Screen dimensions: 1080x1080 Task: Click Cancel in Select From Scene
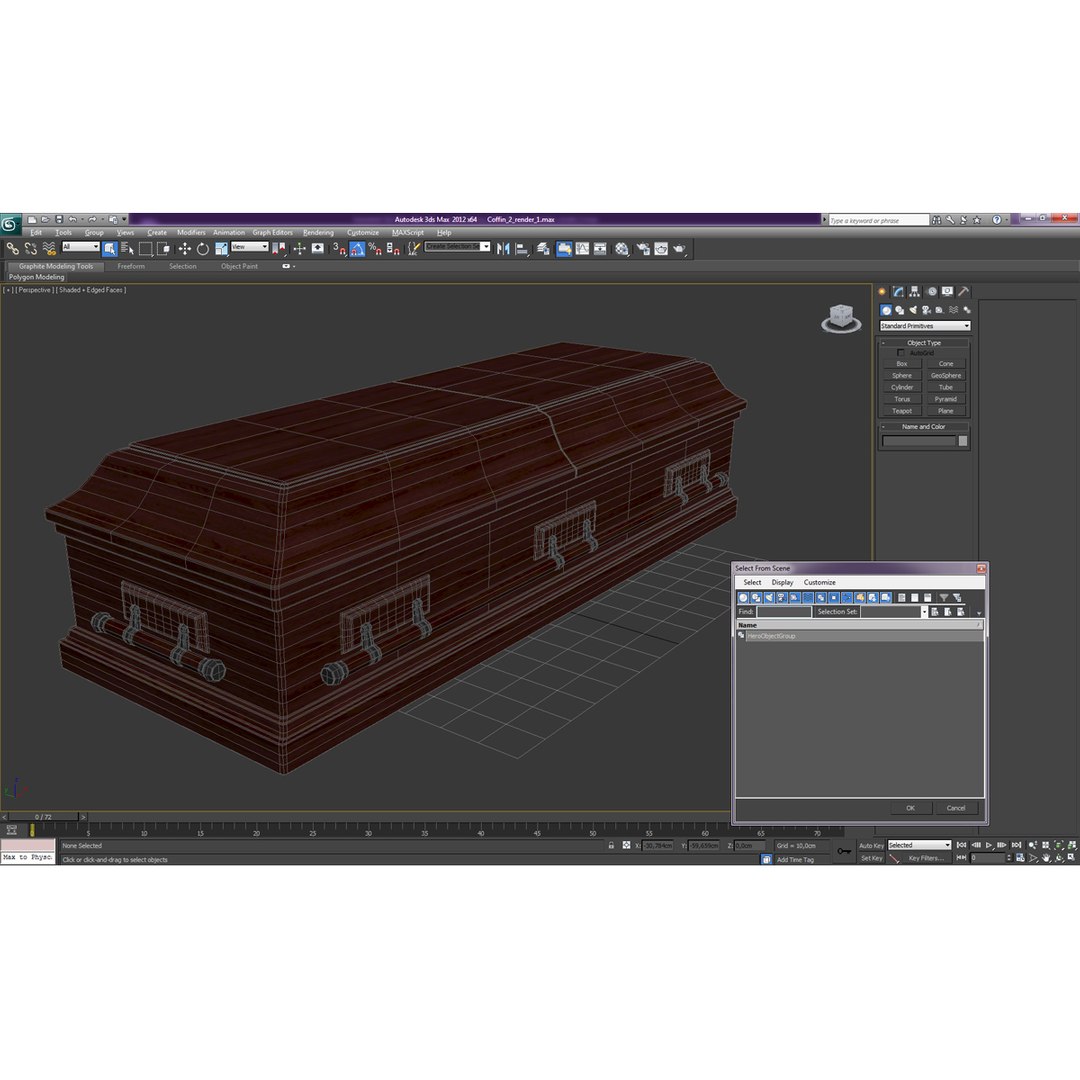point(956,808)
